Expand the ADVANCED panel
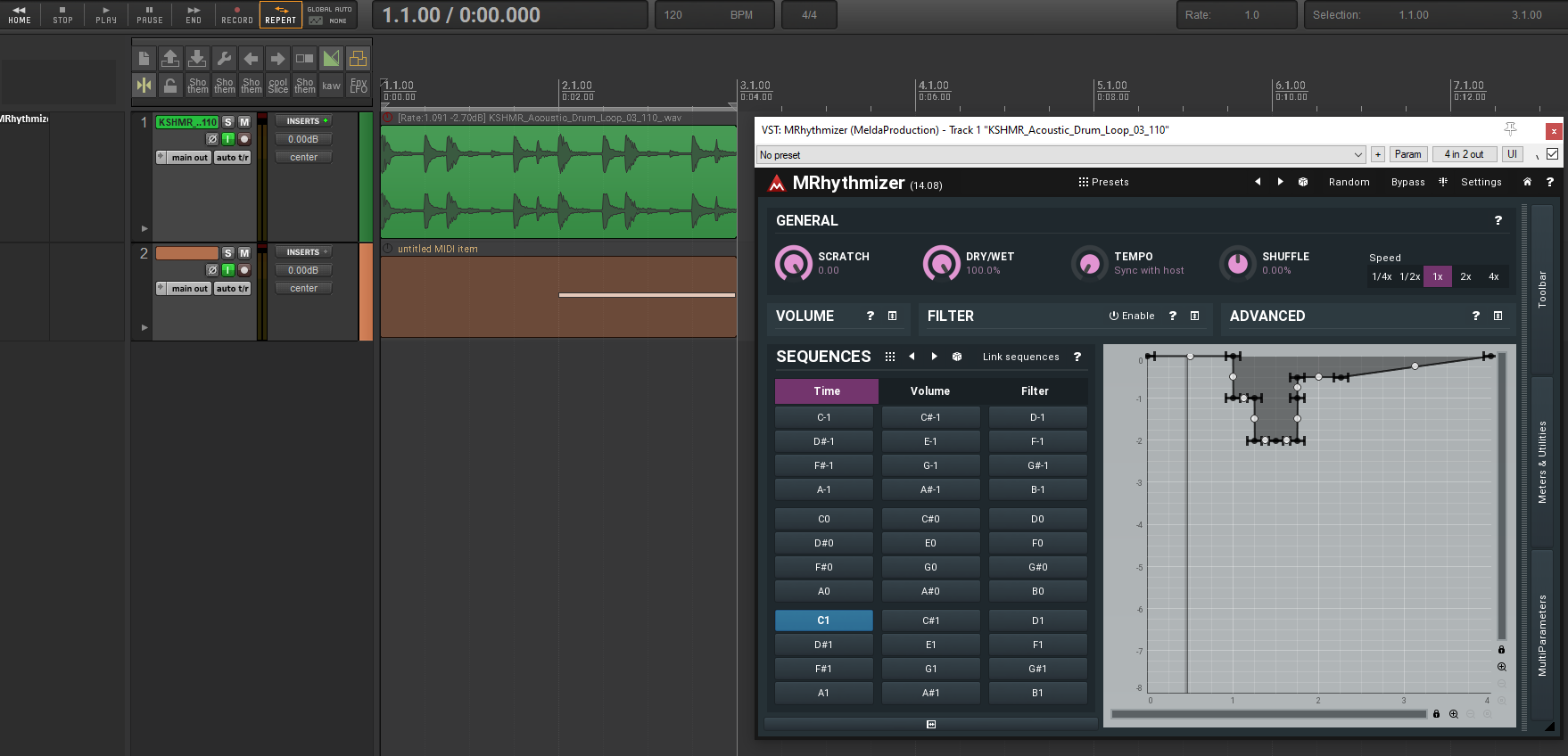Viewport: 1568px width, 756px height. [x=1498, y=316]
